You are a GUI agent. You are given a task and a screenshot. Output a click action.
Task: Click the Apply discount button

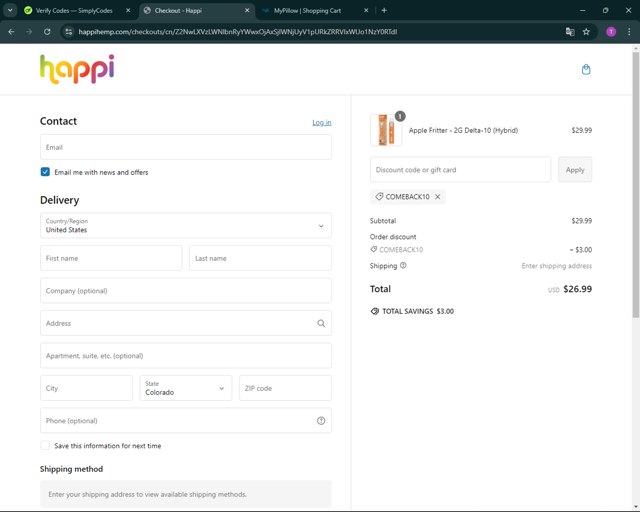point(575,169)
